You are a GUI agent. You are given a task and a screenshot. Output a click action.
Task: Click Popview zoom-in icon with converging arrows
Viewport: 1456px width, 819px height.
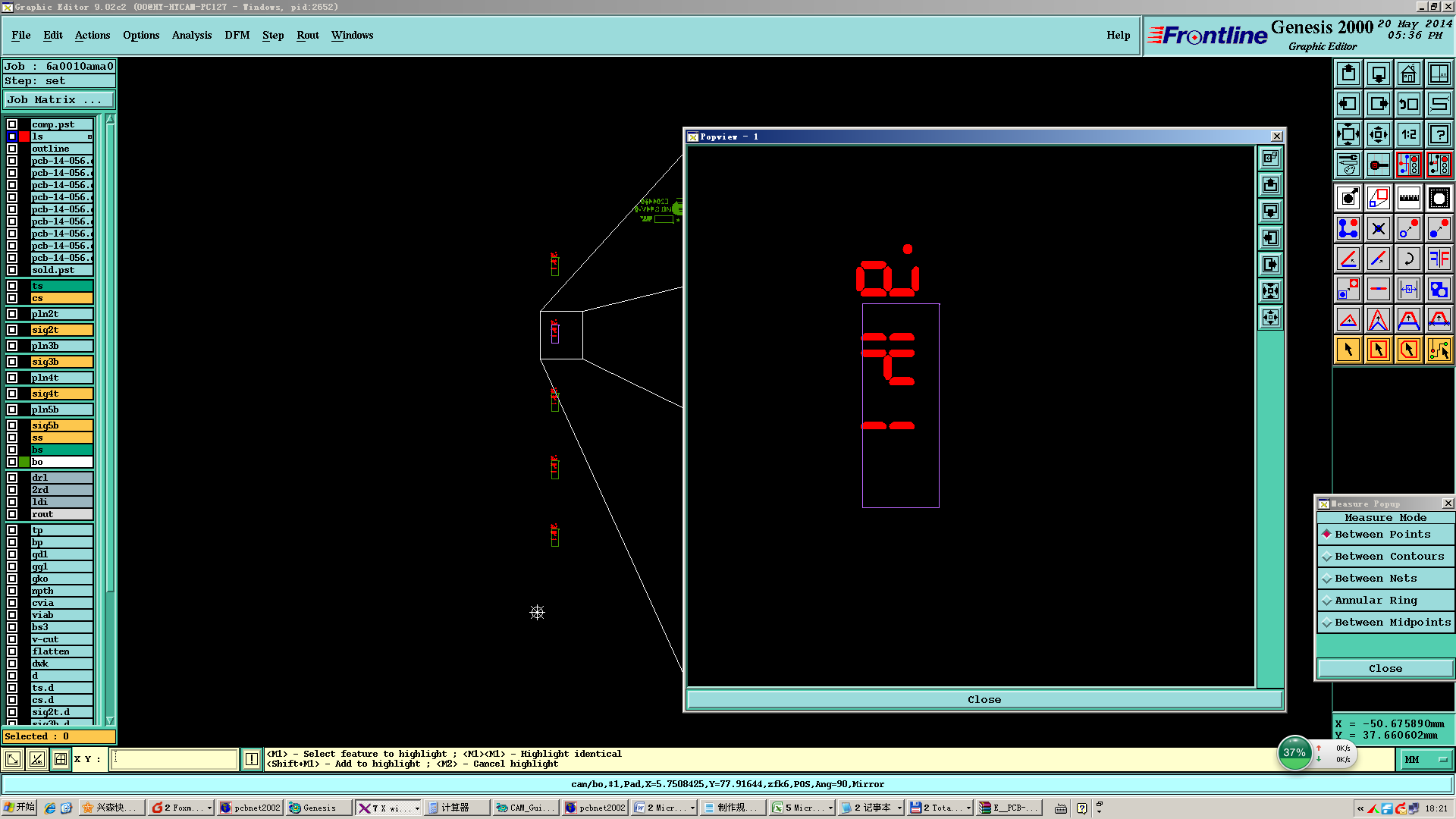coord(1270,290)
